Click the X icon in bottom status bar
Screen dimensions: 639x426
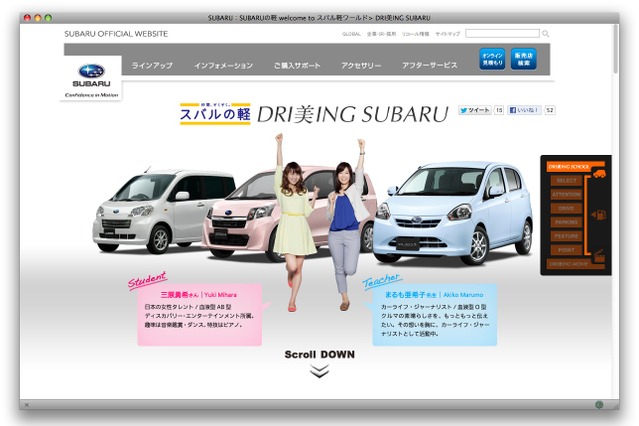[26, 405]
